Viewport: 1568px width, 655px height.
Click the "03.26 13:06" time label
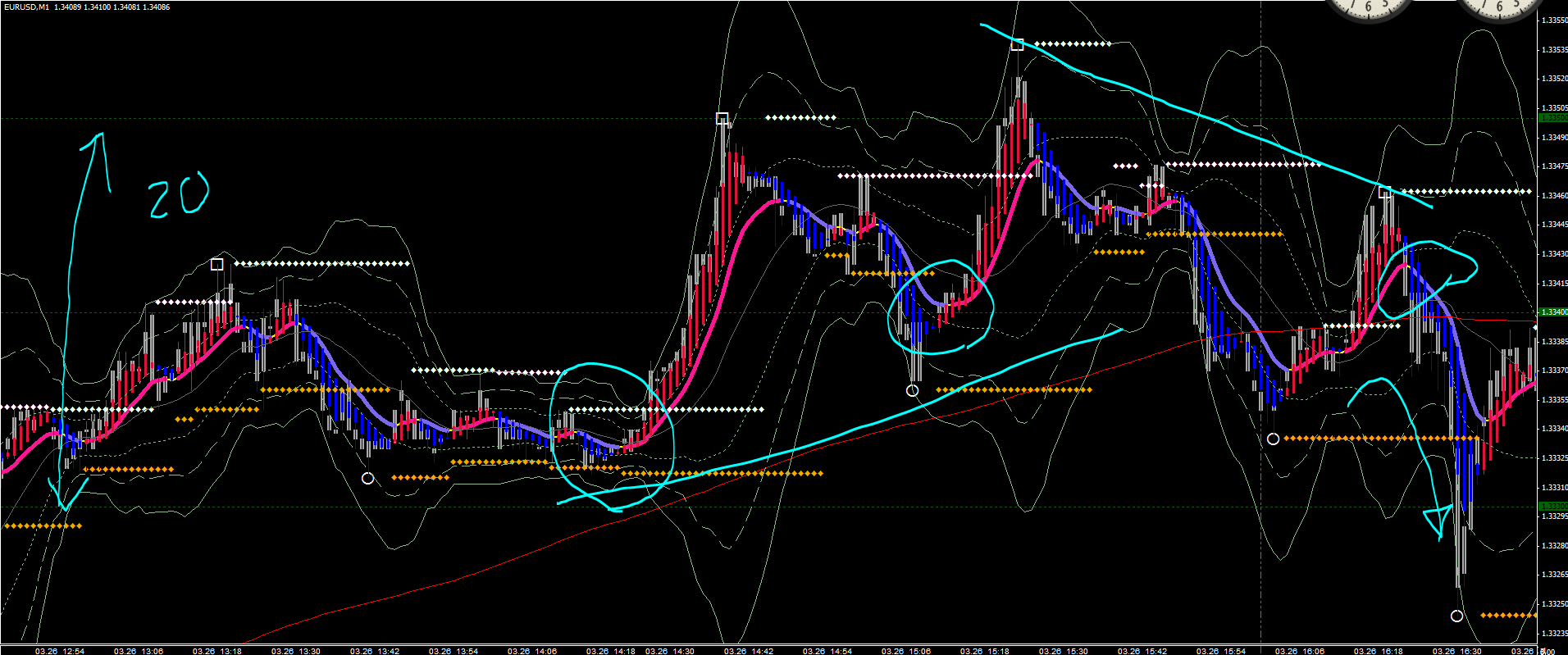[139, 651]
